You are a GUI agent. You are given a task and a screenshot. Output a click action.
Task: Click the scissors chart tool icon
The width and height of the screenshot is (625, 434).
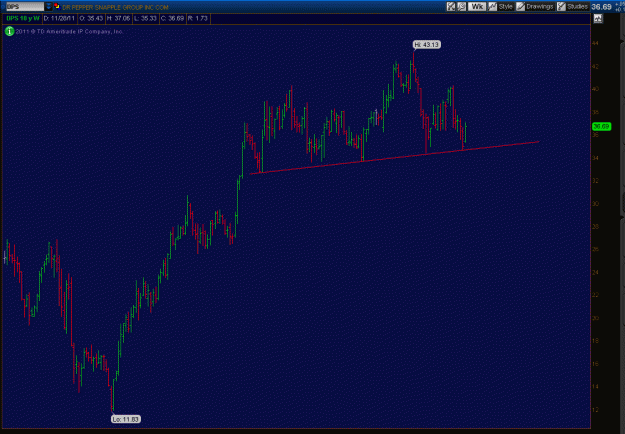pyautogui.click(x=451, y=6)
